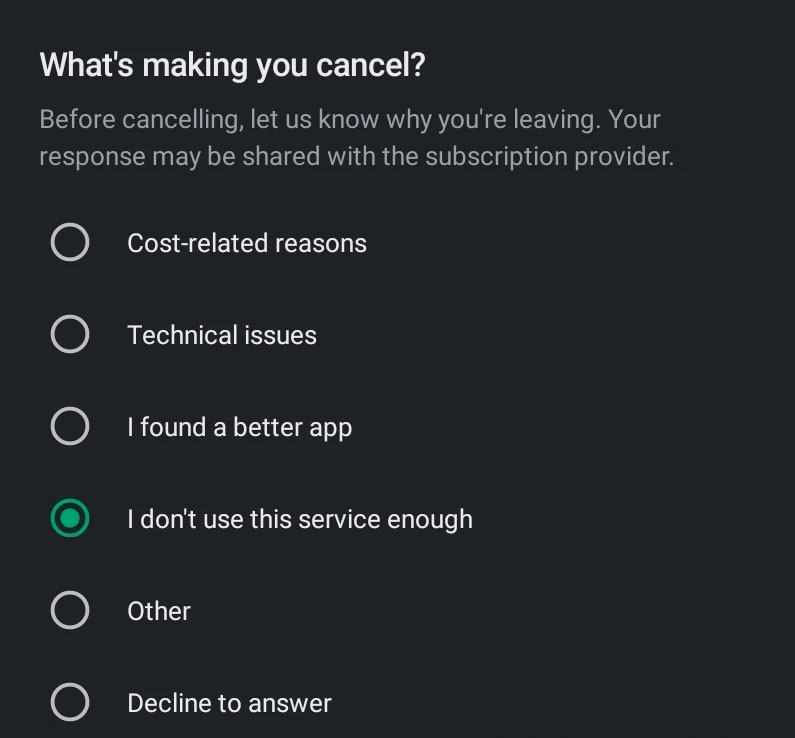Screen dimensions: 795x738
Task: Tap the "I don't use this service enough" text
Action: pyautogui.click(x=299, y=519)
